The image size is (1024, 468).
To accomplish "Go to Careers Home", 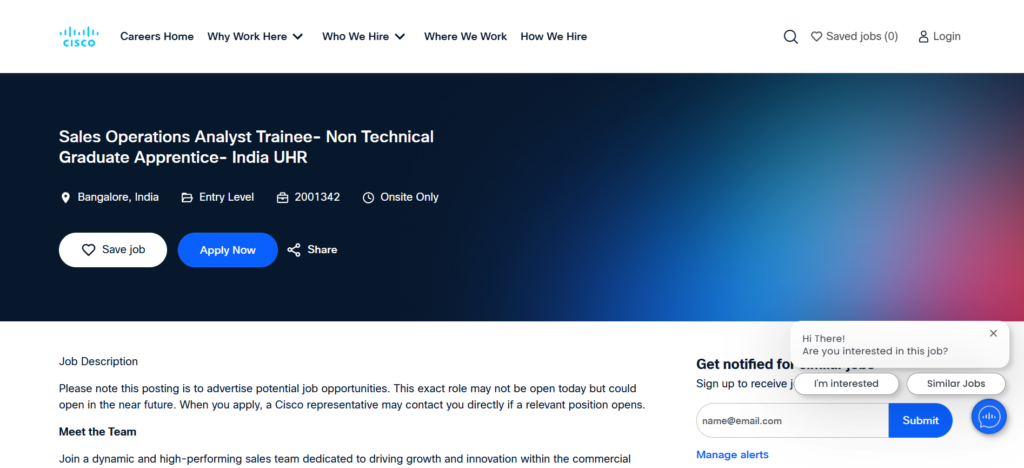I will (157, 37).
